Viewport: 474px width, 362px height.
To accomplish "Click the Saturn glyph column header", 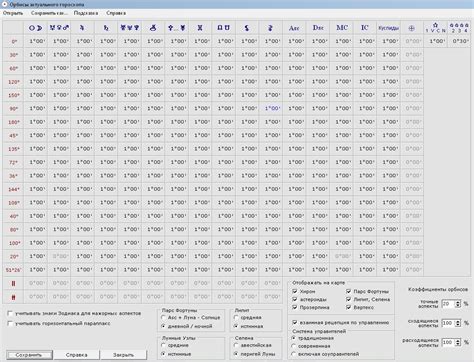I will click(106, 28).
